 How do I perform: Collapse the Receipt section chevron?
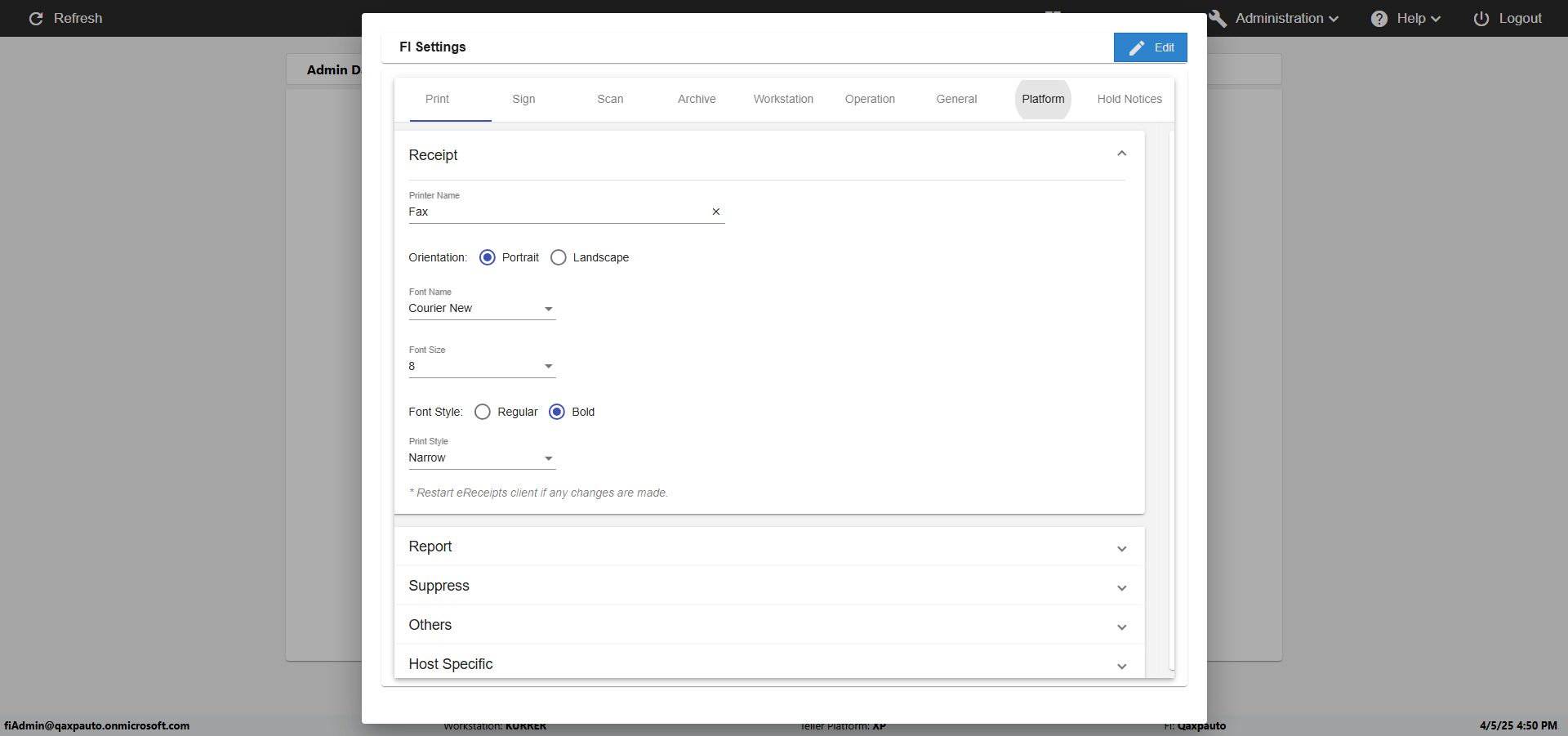click(1121, 154)
